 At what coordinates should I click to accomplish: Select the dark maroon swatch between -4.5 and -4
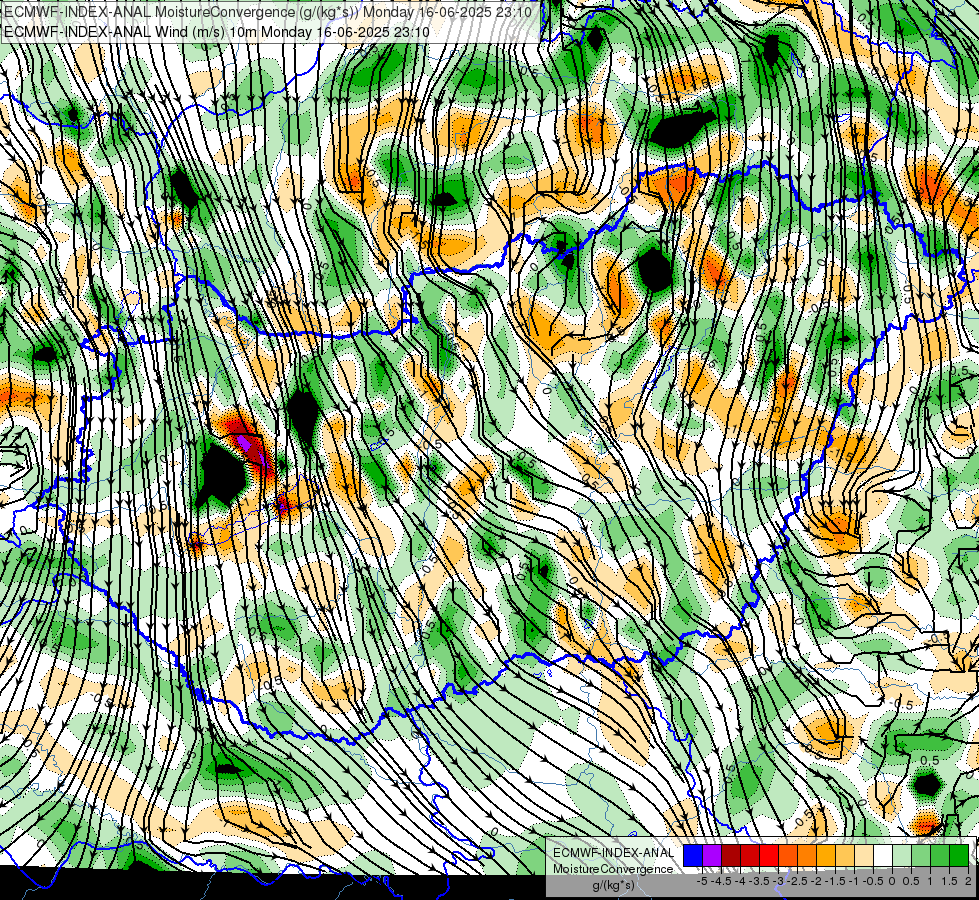731,856
